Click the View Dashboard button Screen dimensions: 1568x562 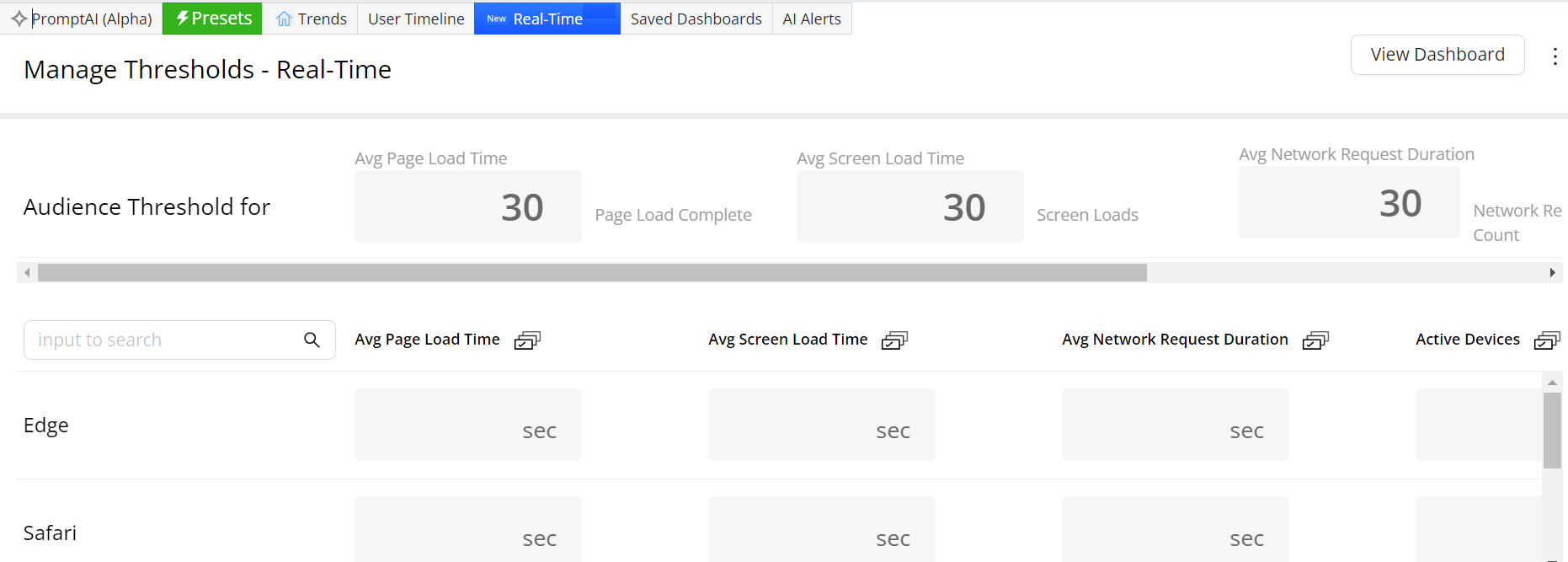click(1437, 55)
